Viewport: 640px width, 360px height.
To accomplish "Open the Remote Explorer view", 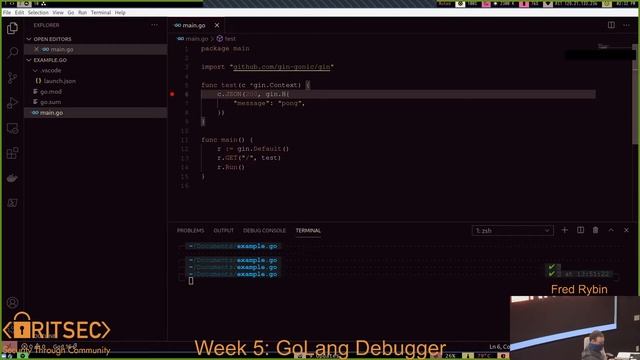I will [x=12, y=128].
